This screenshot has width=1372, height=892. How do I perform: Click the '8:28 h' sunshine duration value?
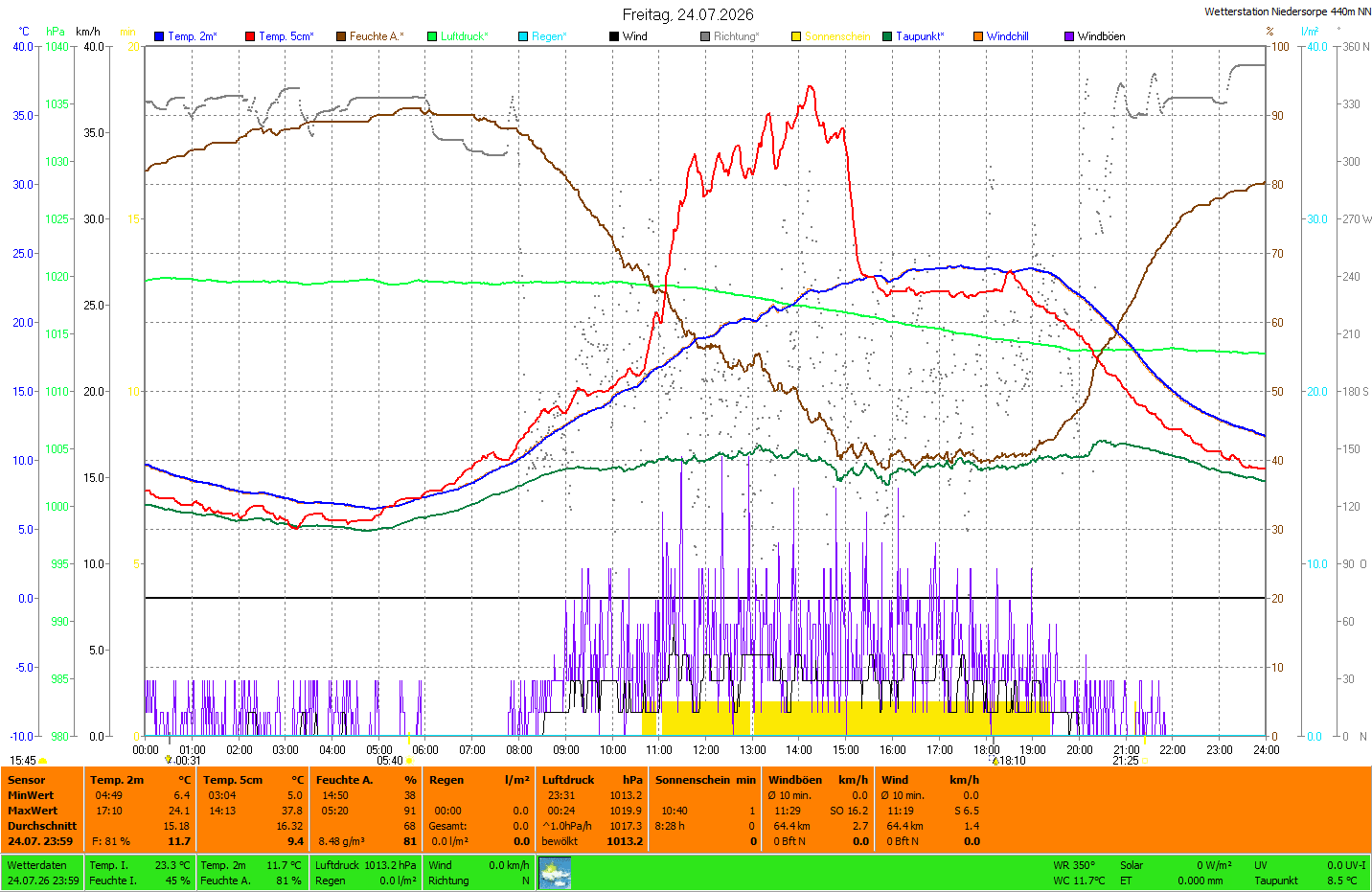click(x=670, y=826)
